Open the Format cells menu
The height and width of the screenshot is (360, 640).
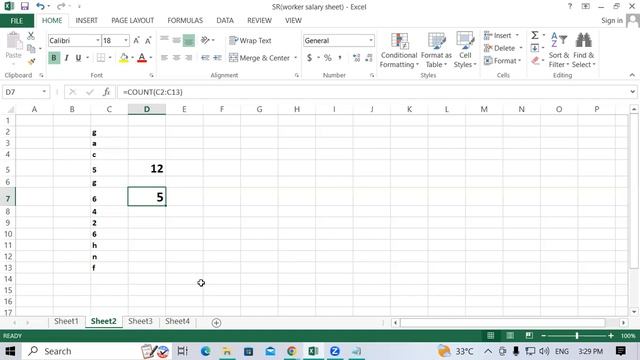(502, 61)
